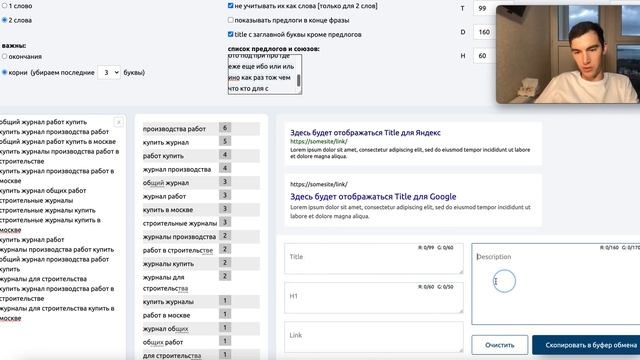Image resolution: width=640 pixels, height=360 pixels.
Task: Click the "купить журнал" phrase row
Action: 201,142
